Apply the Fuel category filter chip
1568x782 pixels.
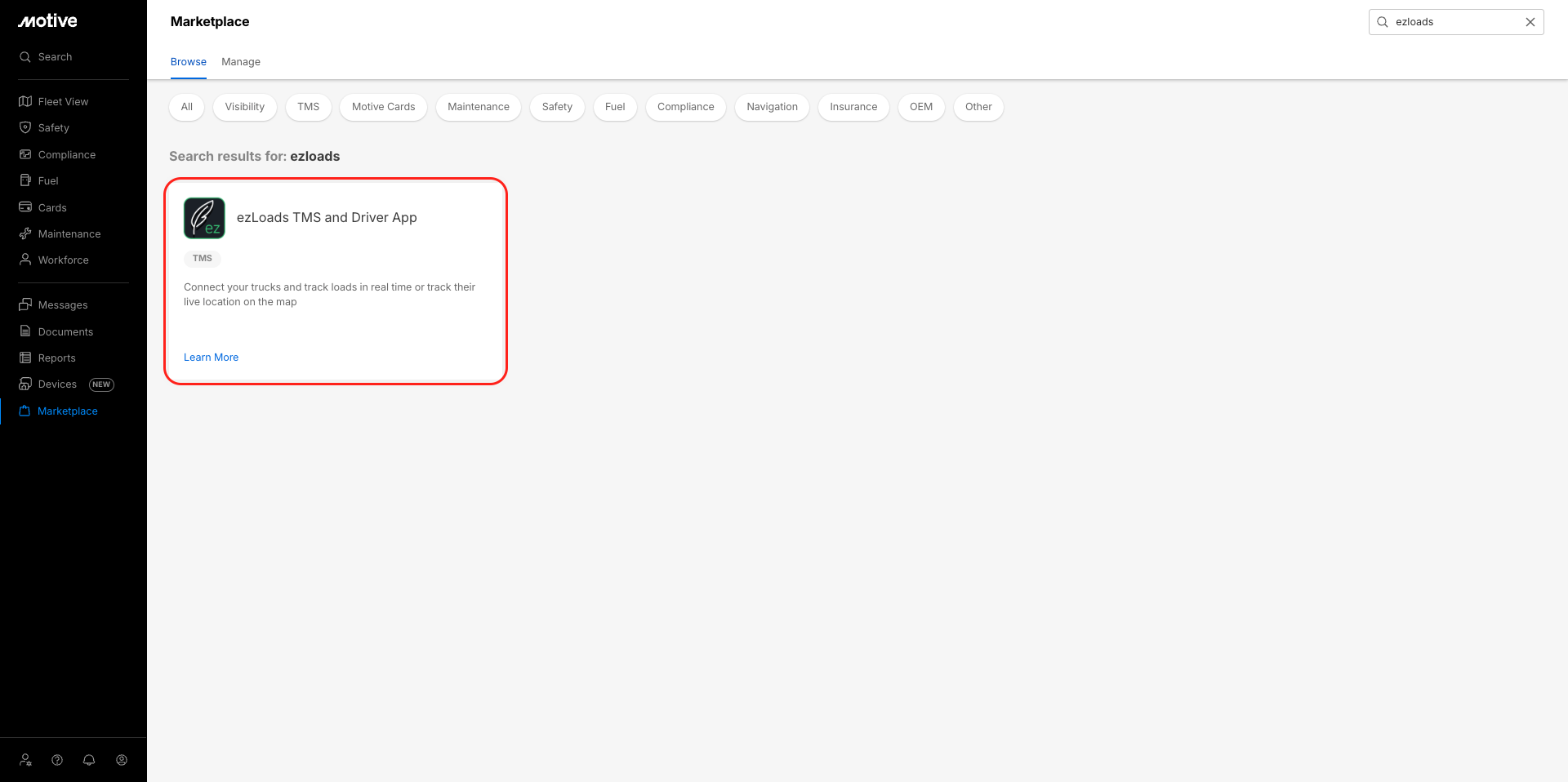(615, 107)
